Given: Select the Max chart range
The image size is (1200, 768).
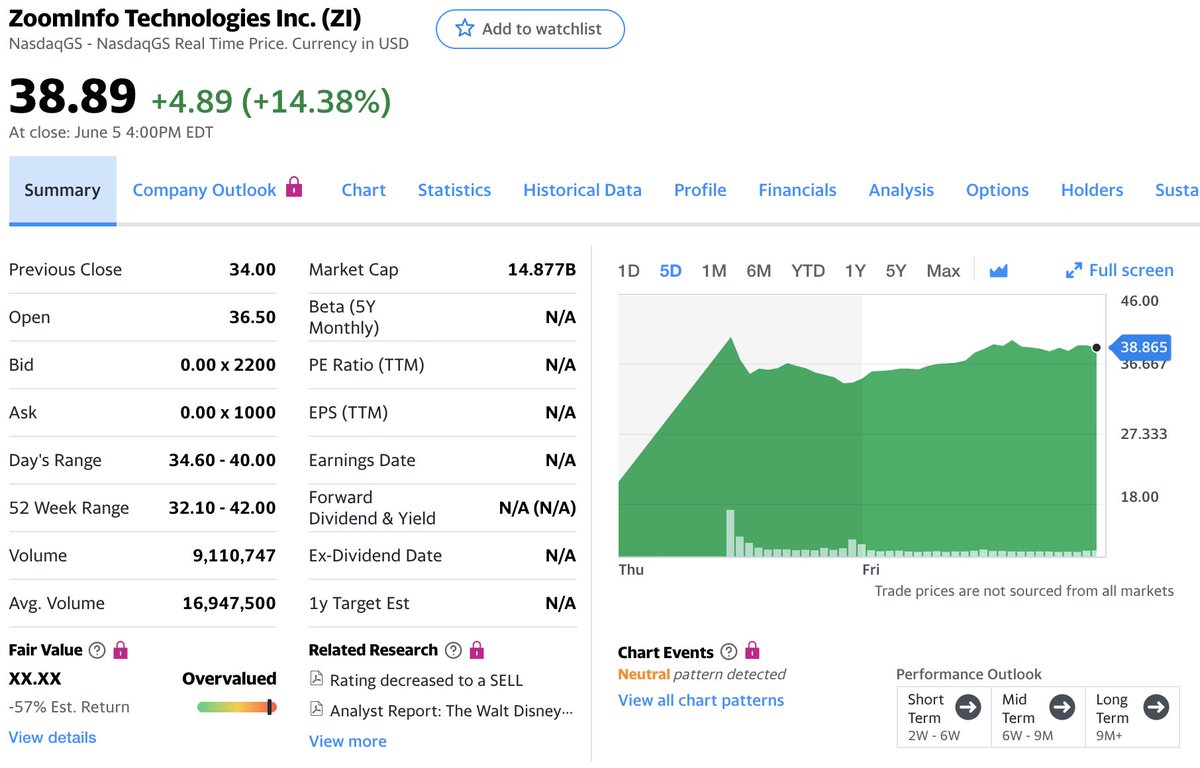Looking at the screenshot, I should pyautogui.click(x=943, y=271).
